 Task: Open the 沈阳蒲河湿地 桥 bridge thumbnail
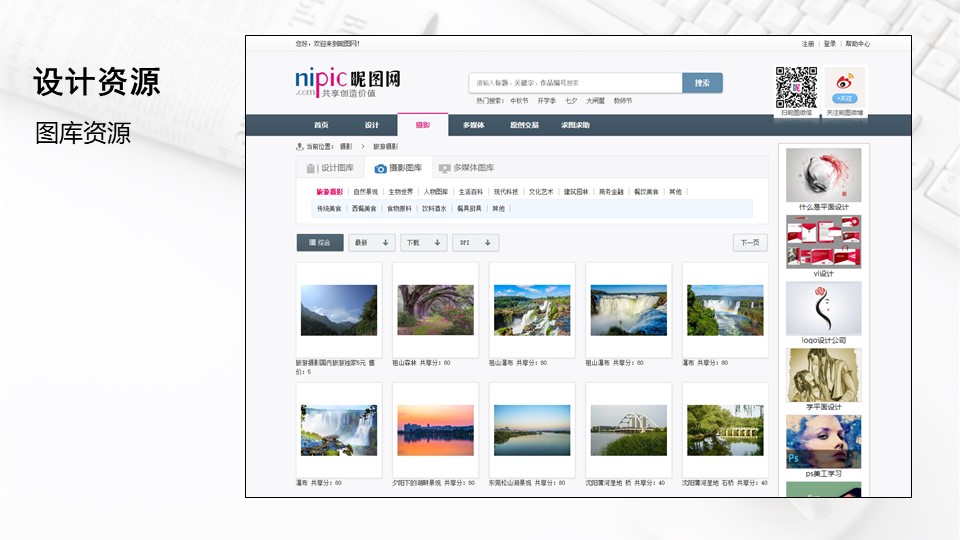pos(629,430)
